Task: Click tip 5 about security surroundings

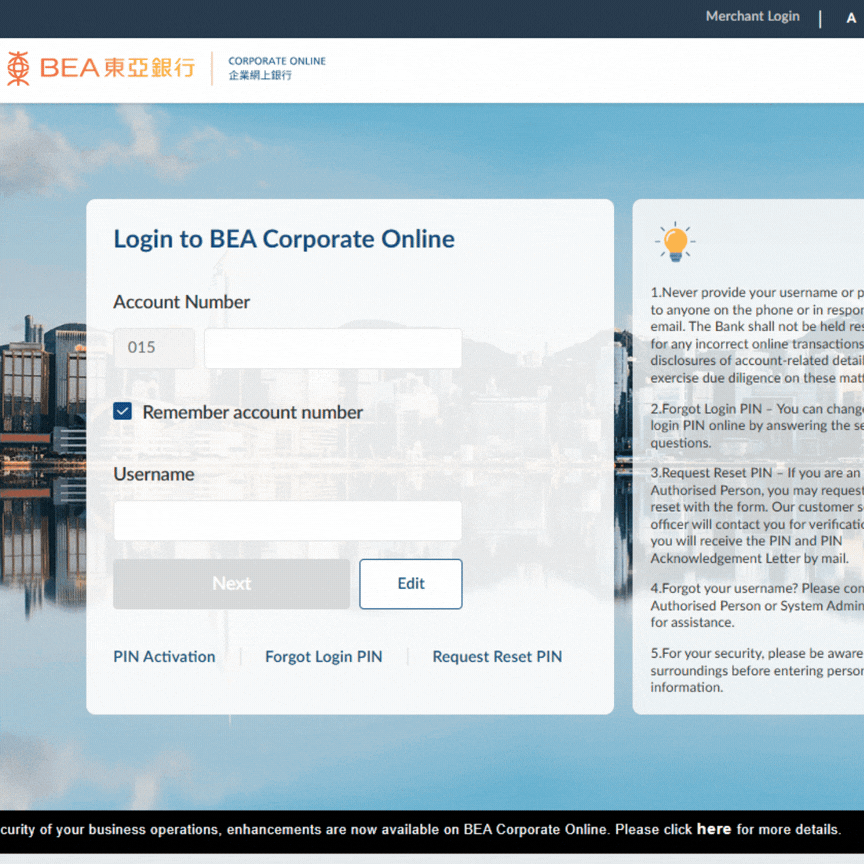Action: tap(757, 670)
